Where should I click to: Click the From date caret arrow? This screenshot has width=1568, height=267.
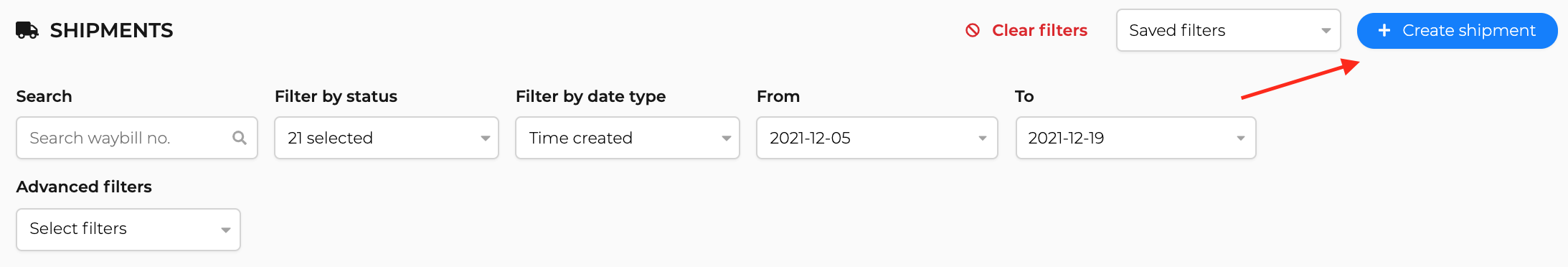pyautogui.click(x=983, y=139)
